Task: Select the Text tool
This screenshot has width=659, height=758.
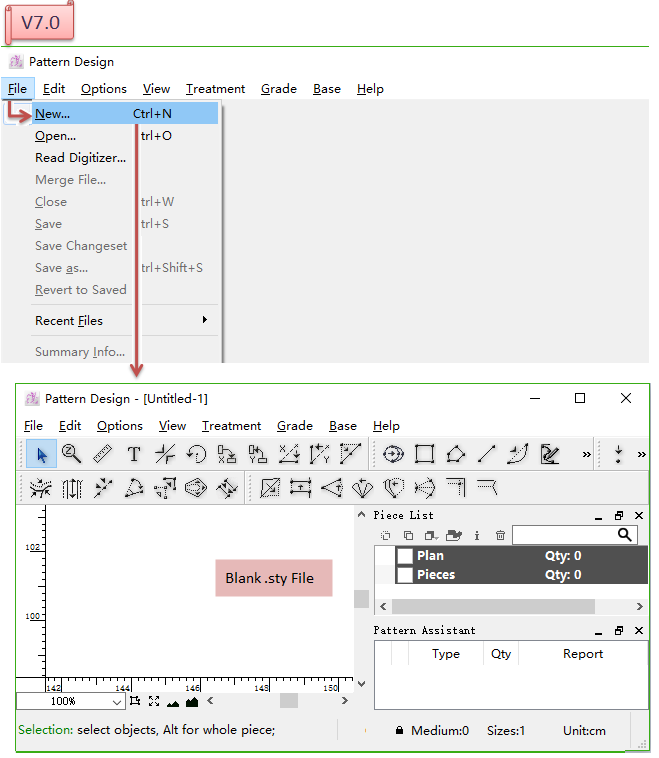Action: (x=133, y=454)
